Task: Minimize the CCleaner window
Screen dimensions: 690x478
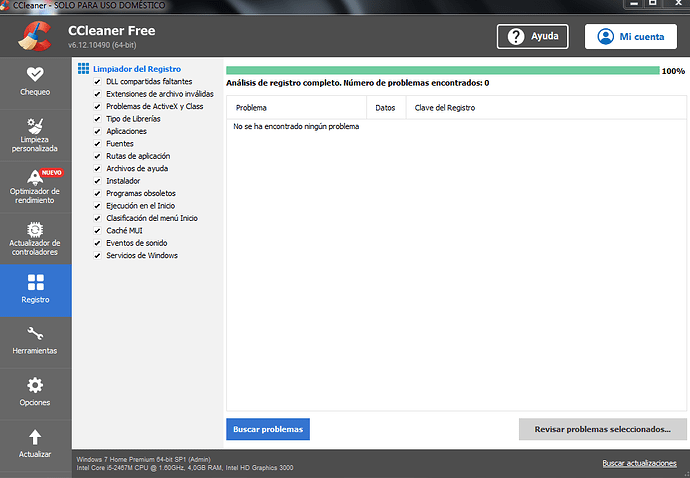Action: [634, 4]
